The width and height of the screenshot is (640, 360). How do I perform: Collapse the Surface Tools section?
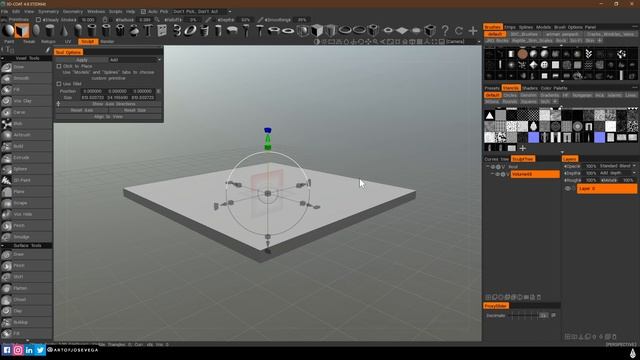coord(3,246)
